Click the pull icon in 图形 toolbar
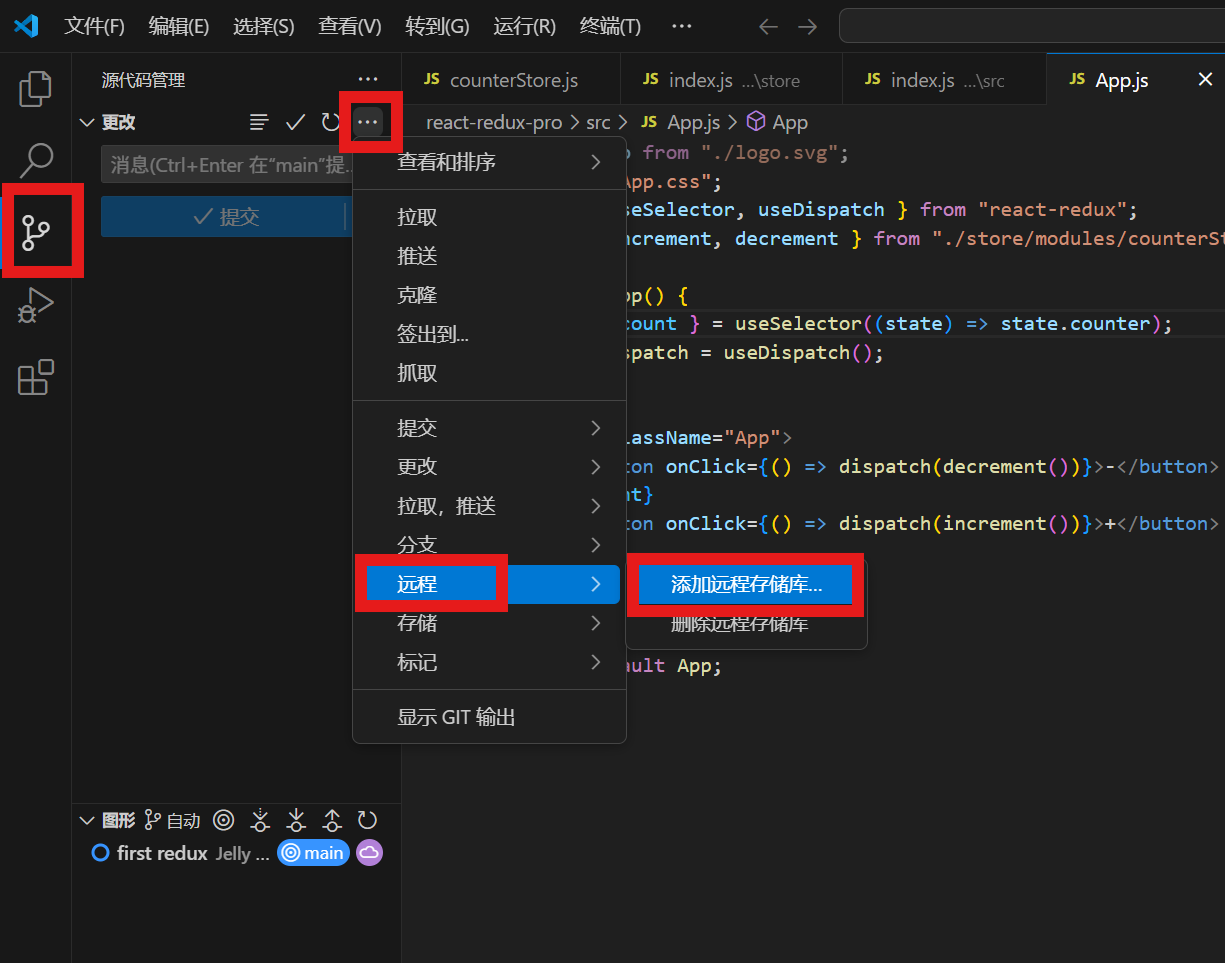The height and width of the screenshot is (963, 1225). pos(296,821)
